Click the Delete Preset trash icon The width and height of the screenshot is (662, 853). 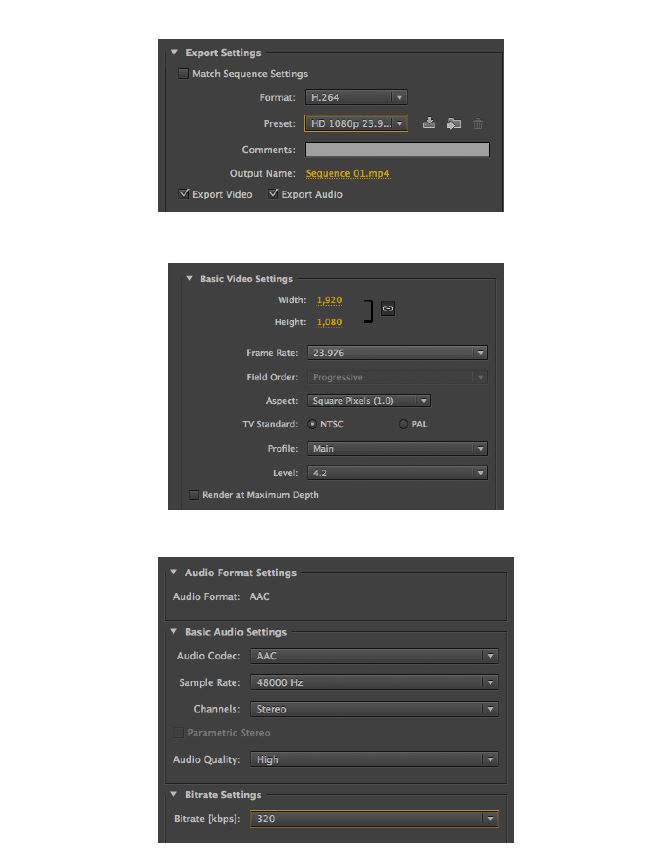click(478, 124)
